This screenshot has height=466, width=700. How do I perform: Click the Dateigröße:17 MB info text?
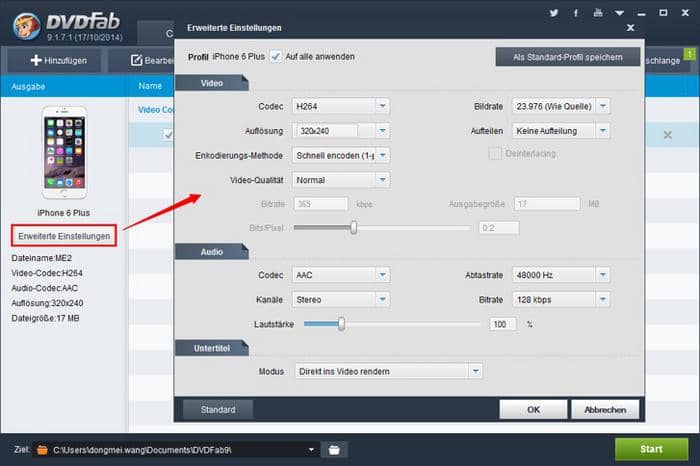point(45,318)
